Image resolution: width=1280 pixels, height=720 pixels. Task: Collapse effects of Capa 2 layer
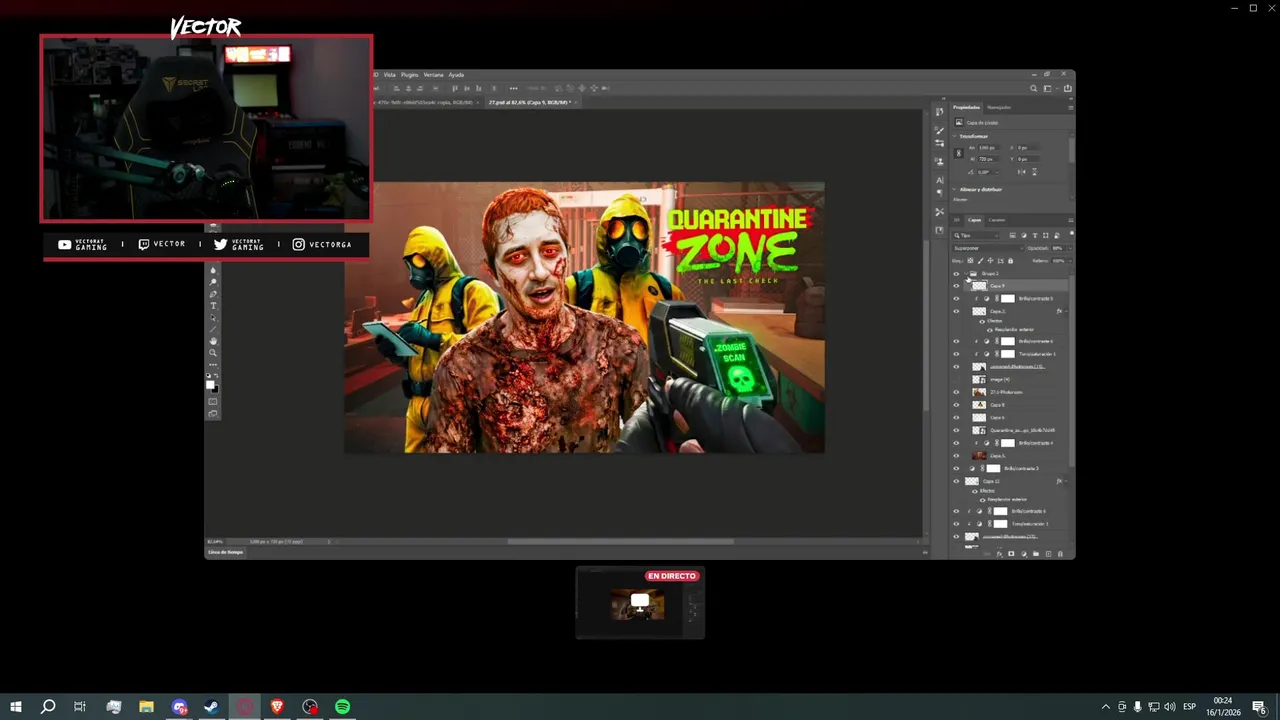pyautogui.click(x=1067, y=311)
